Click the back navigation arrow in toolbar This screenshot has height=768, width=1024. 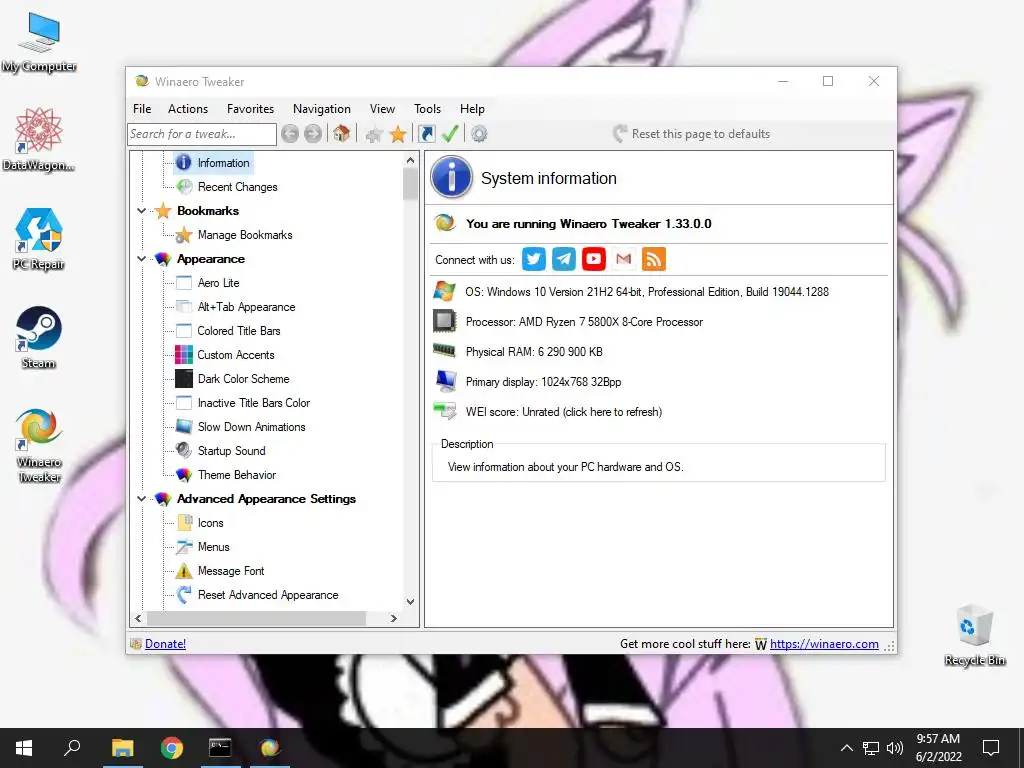pyautogui.click(x=290, y=134)
